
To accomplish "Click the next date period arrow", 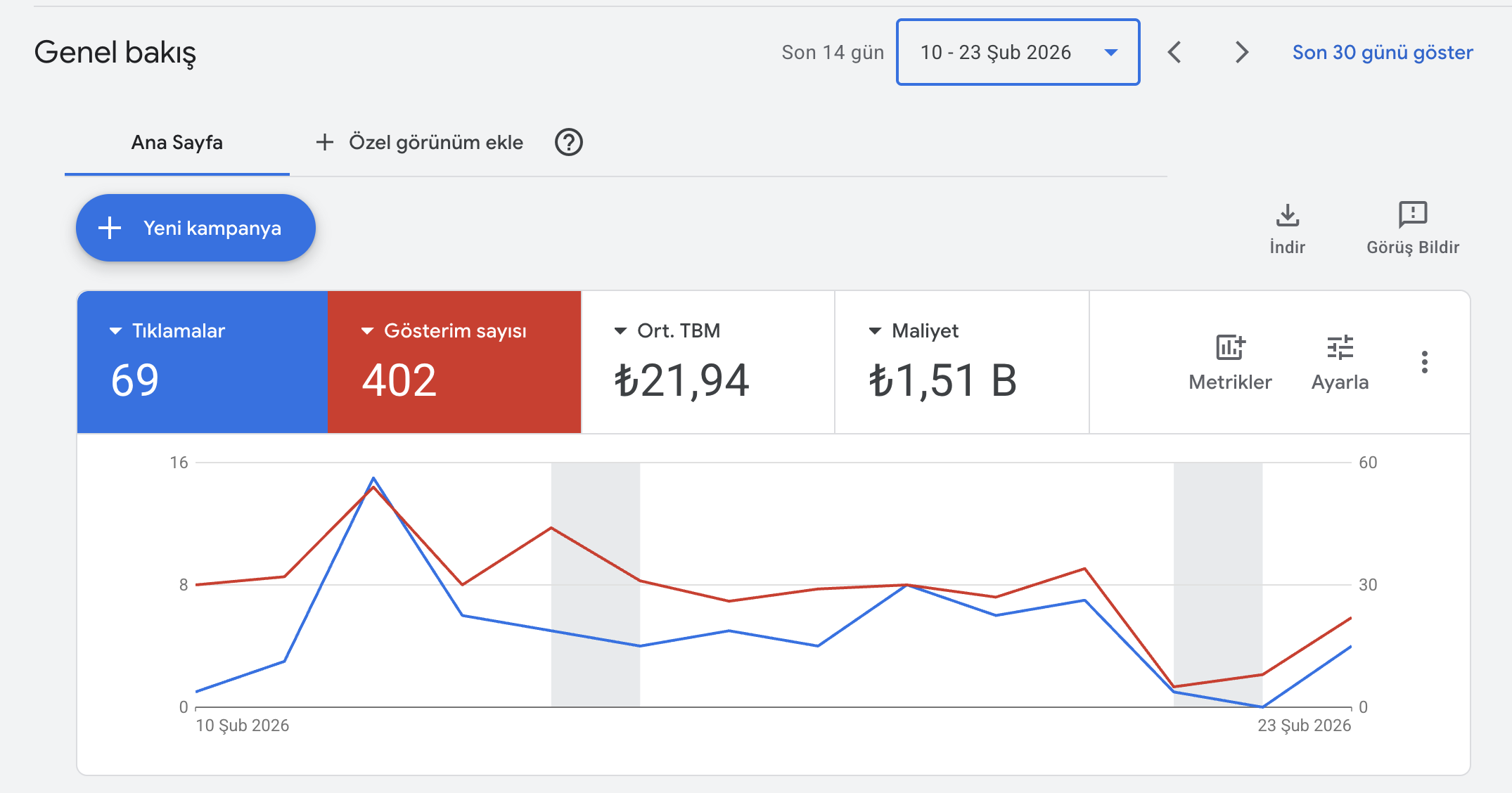I will click(x=1241, y=52).
